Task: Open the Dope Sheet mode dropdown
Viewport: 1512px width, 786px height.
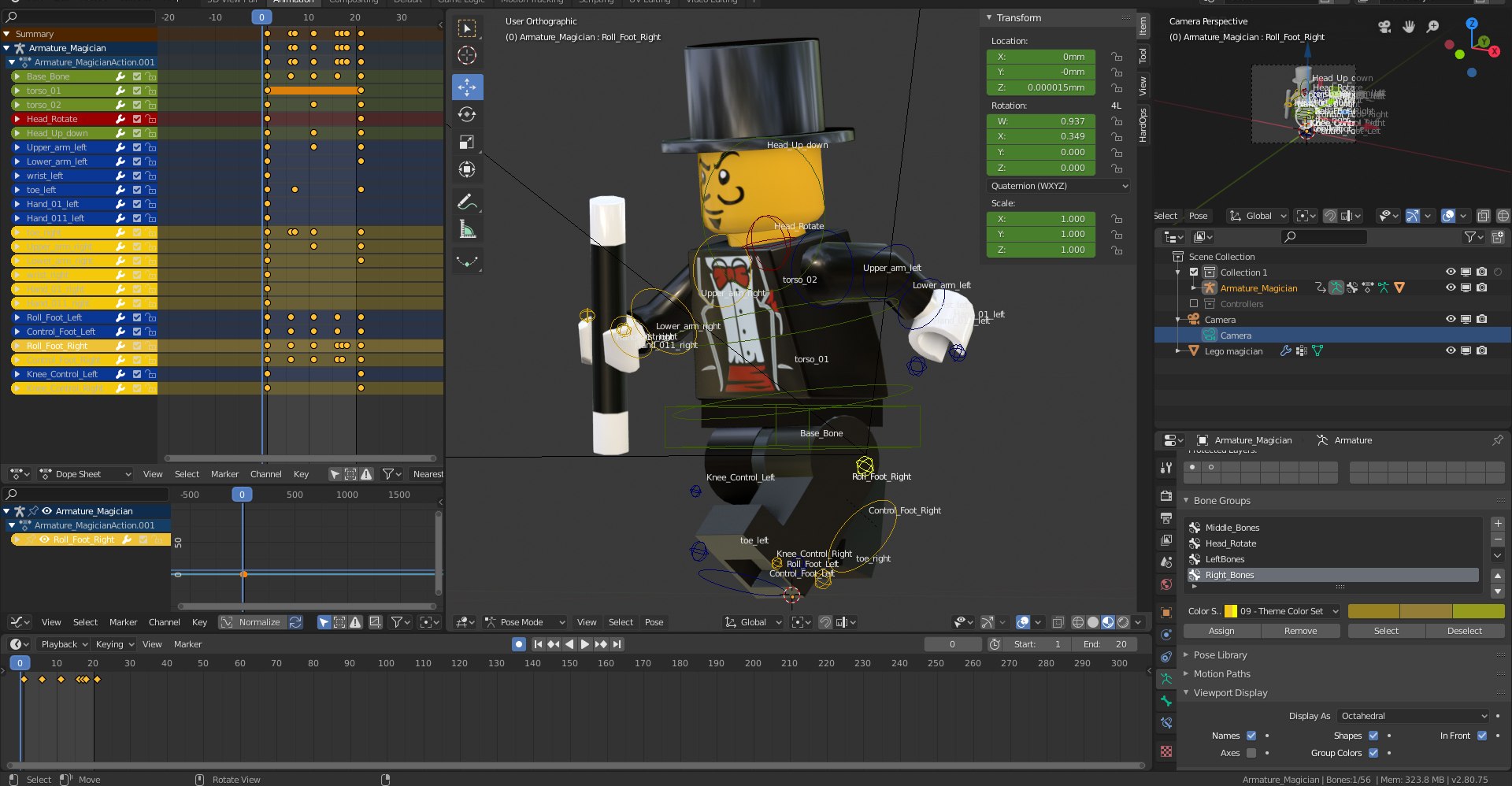Action: pyautogui.click(x=85, y=474)
